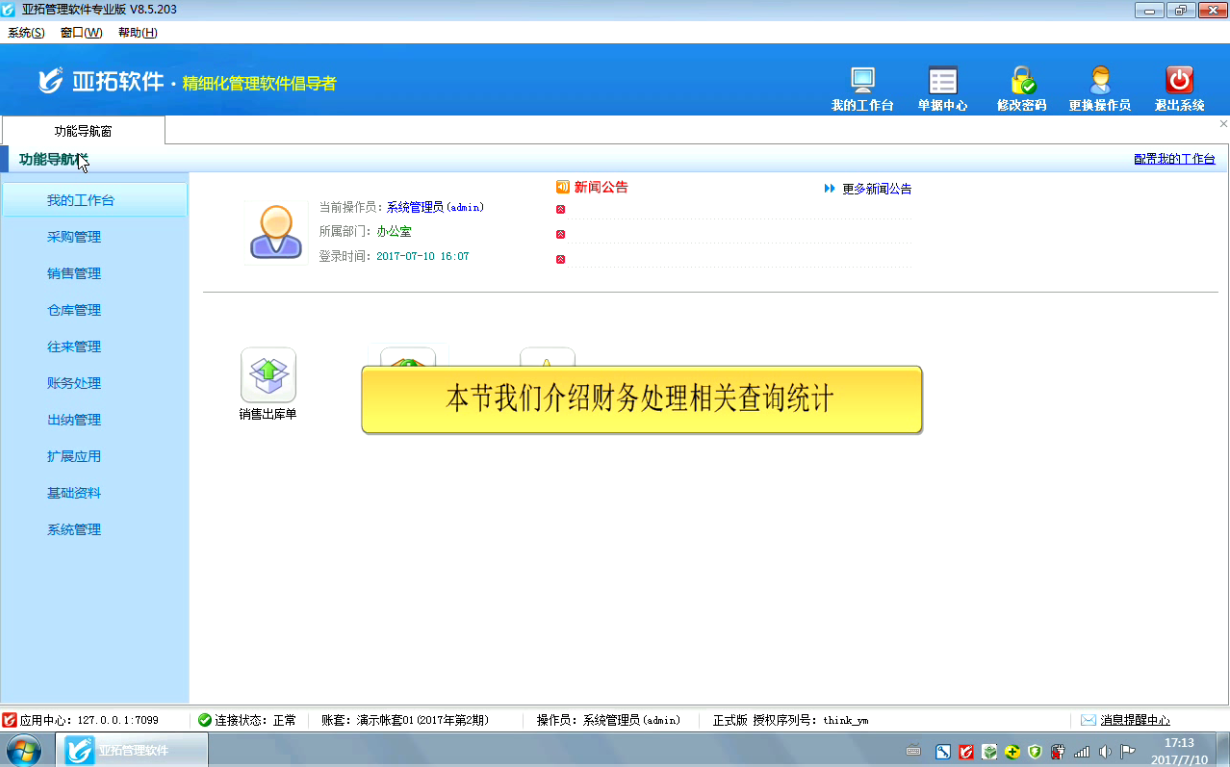
Task: Click the 更多新闻公告 link
Action: [876, 189]
